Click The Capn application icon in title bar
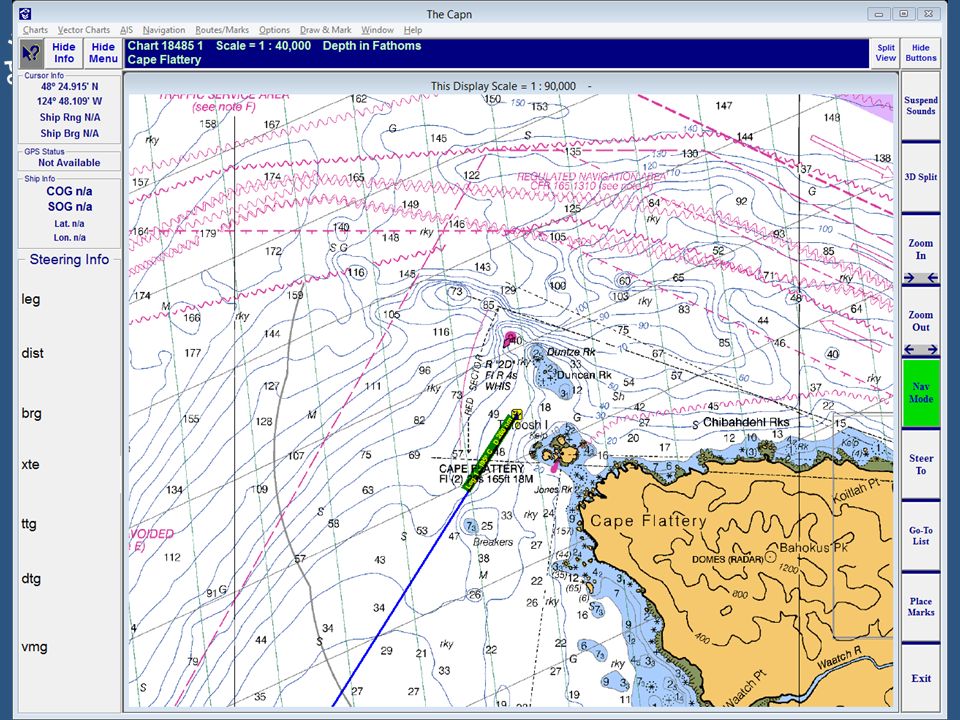The image size is (960, 720). [x=25, y=13]
